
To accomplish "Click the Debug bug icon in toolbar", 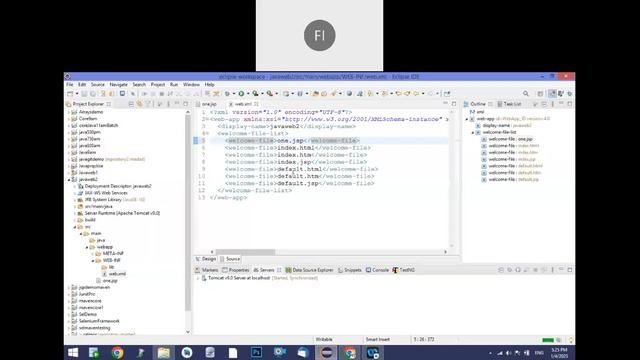I will (227, 93).
